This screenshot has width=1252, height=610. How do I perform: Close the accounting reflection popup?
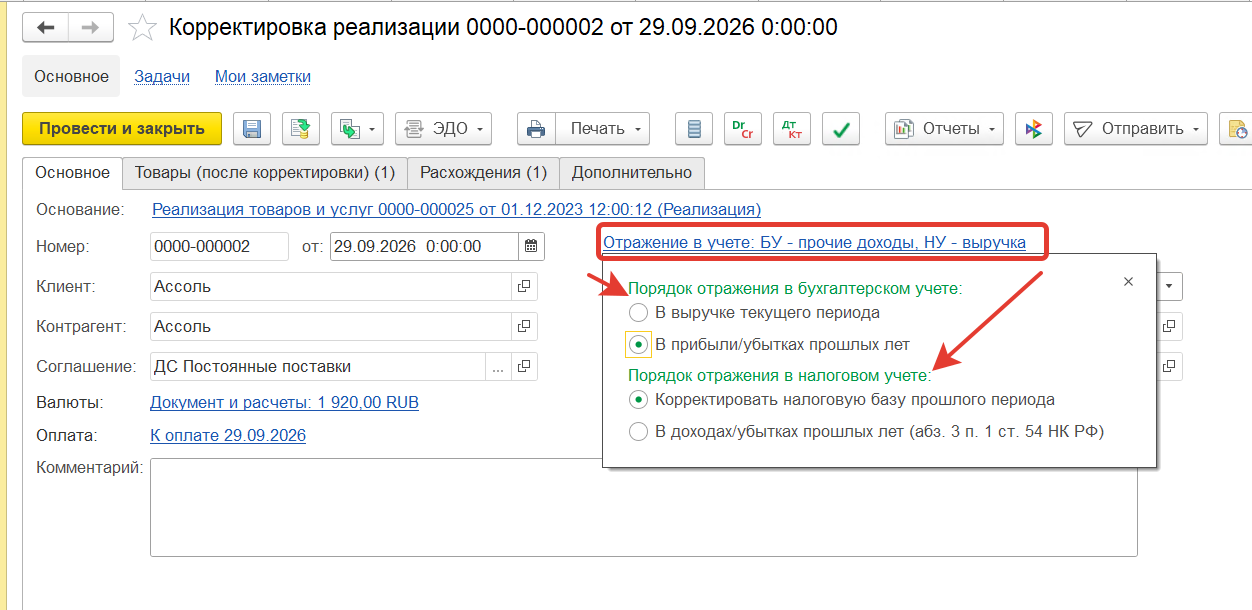(1129, 282)
